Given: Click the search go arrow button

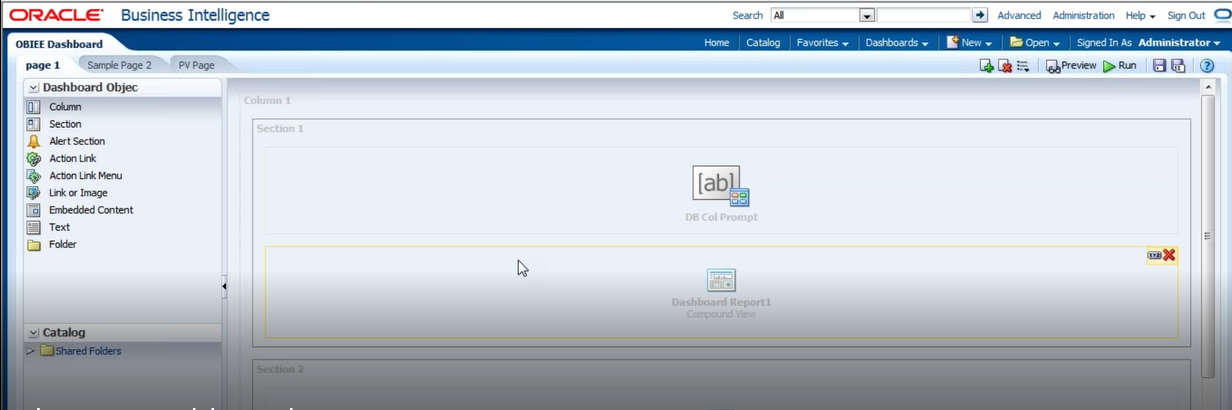Looking at the screenshot, I should [x=981, y=15].
